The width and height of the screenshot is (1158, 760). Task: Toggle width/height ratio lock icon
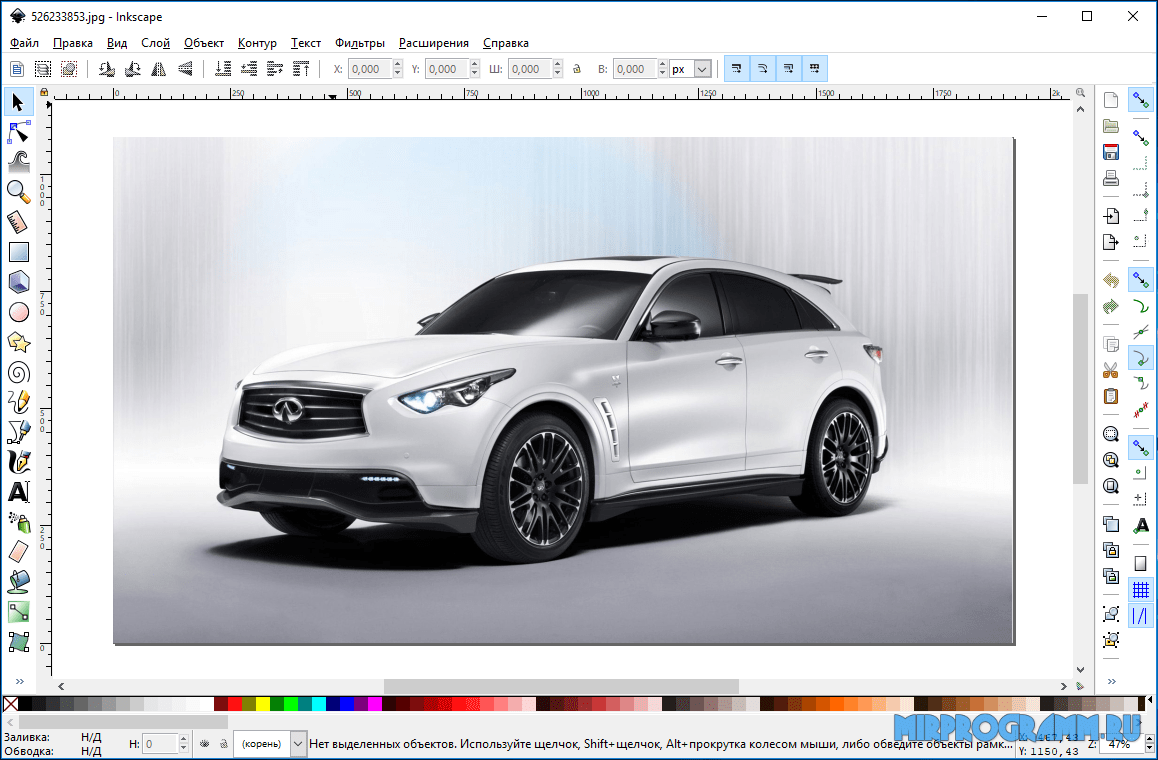point(577,69)
